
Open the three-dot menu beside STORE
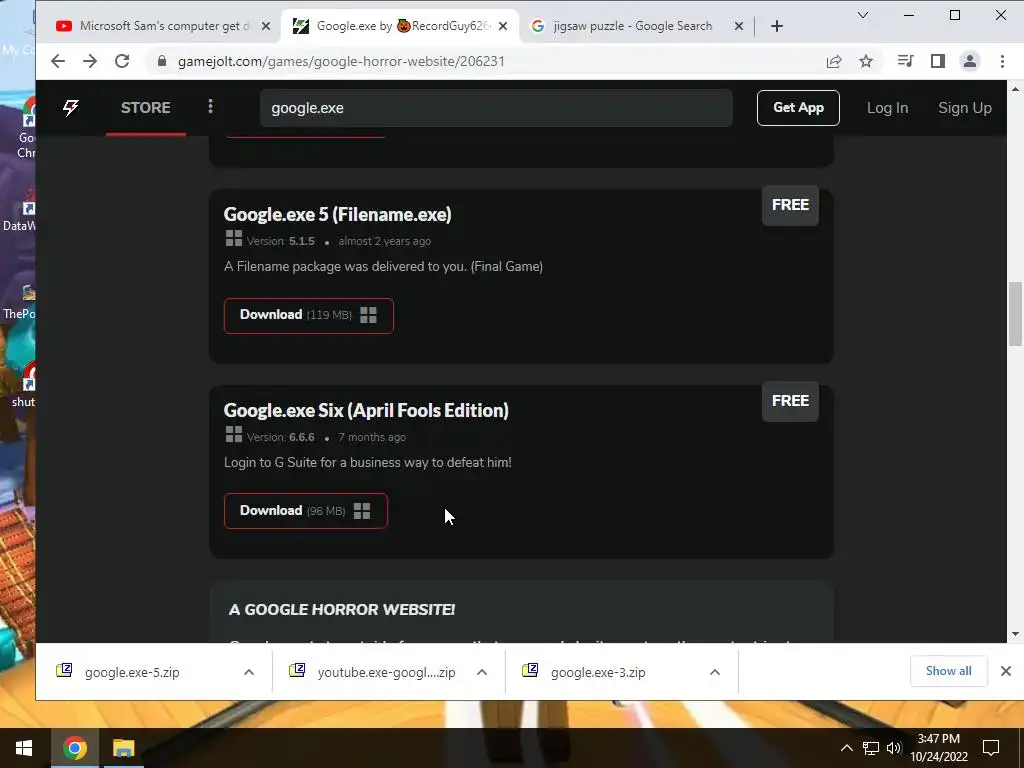210,106
